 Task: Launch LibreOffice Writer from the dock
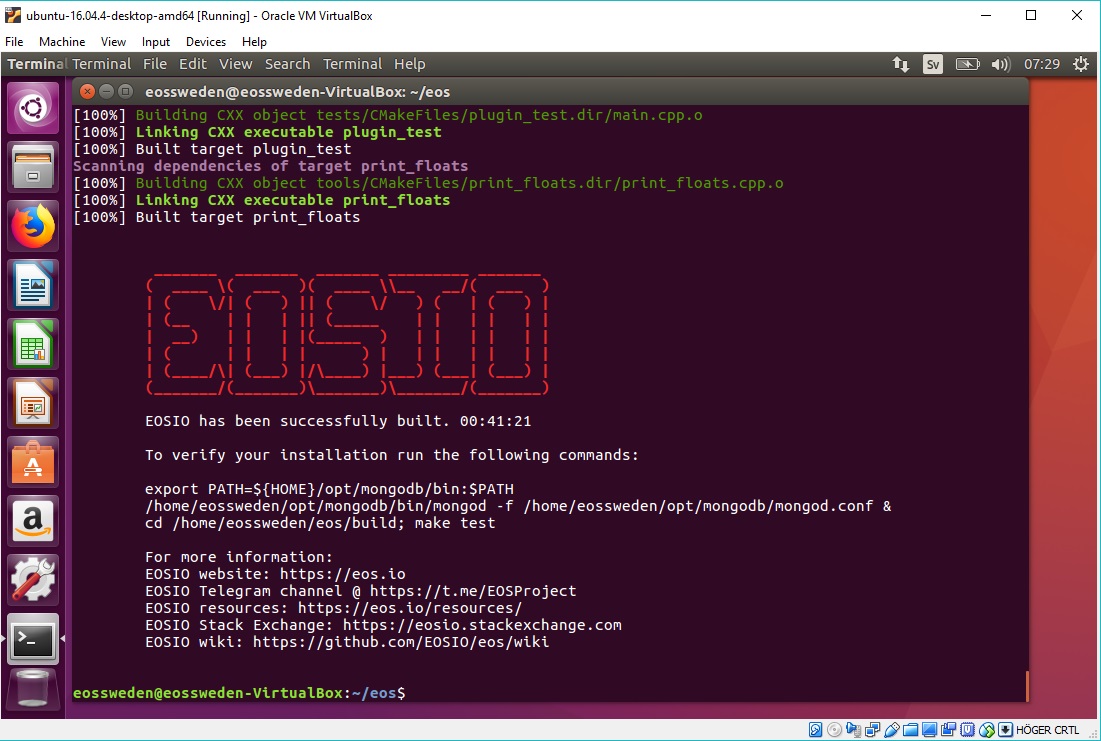(33, 285)
